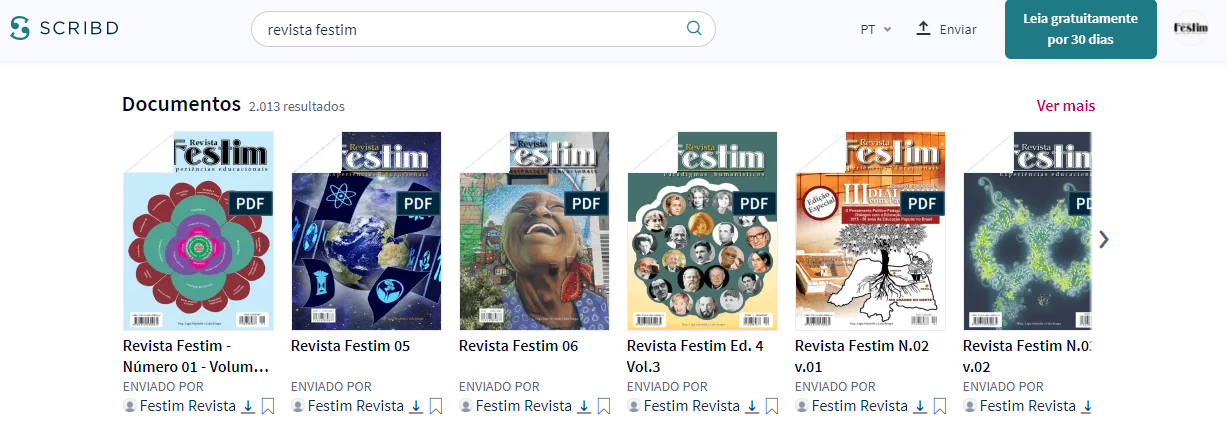
Task: Click download icon under Revista Festim 05
Action: pyautogui.click(x=416, y=406)
